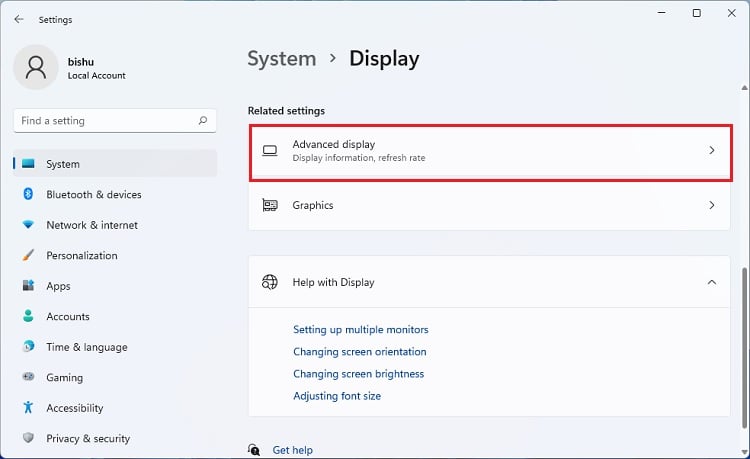Select Apps in the sidebar
The height and width of the screenshot is (459, 750).
click(58, 286)
